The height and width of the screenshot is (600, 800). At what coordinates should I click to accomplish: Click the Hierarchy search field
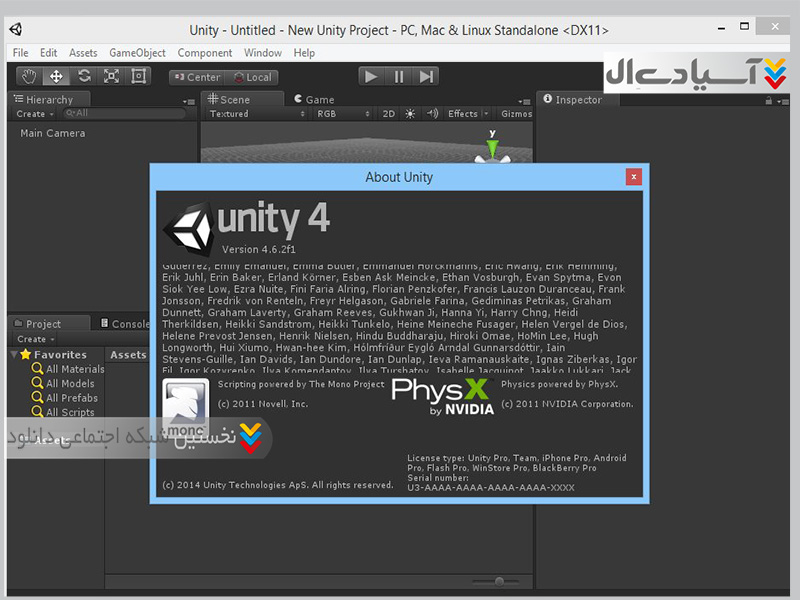click(x=125, y=114)
